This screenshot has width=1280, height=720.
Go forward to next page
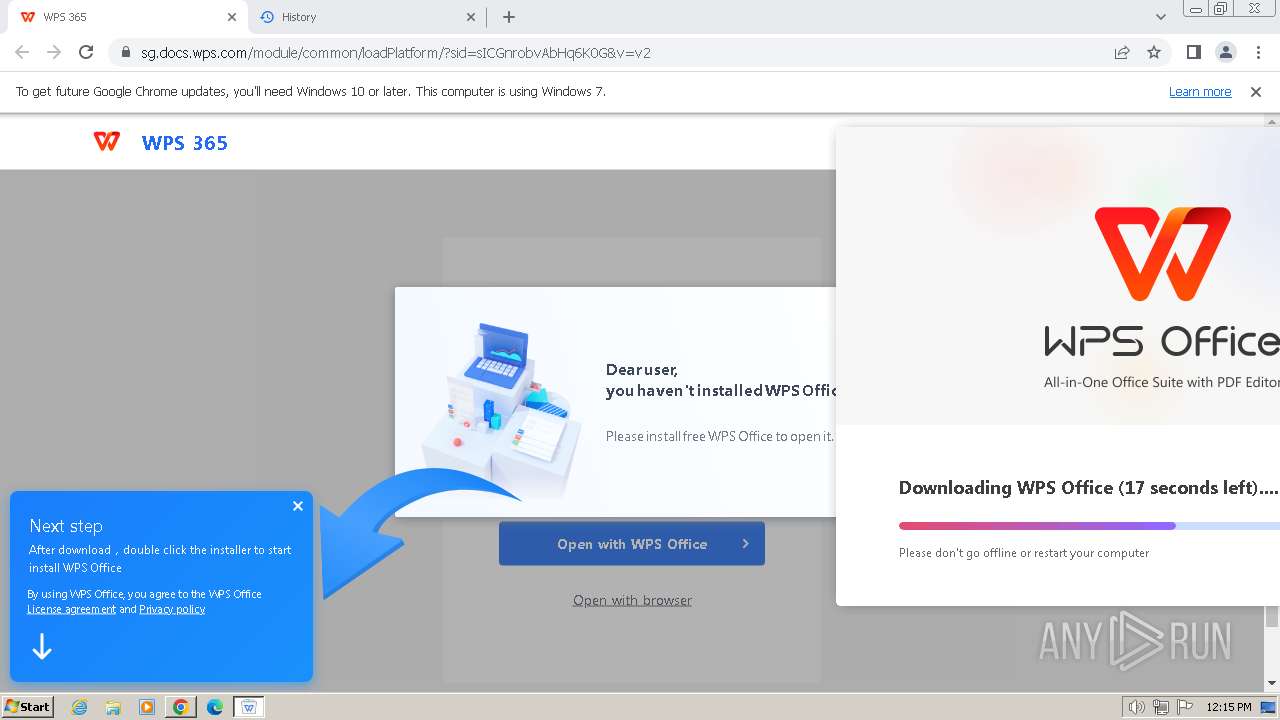[54, 52]
